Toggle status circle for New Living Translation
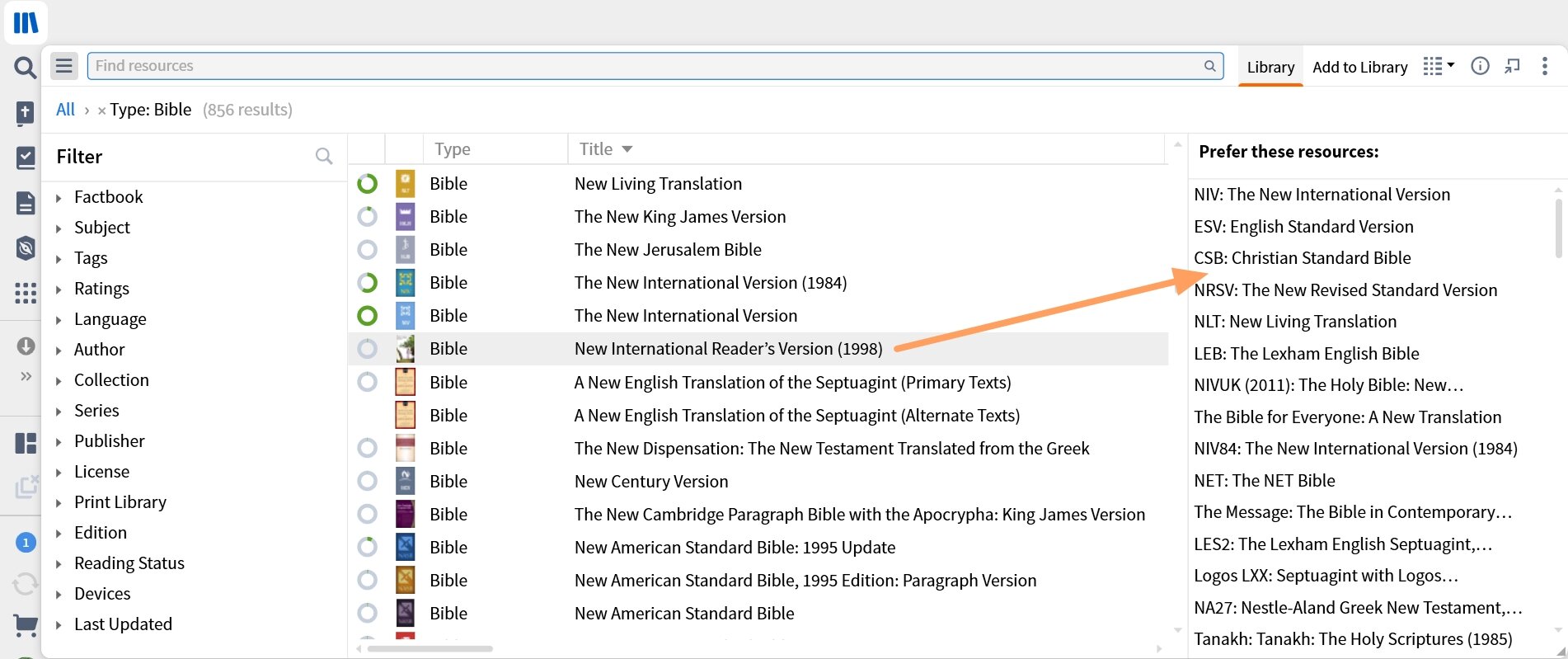The height and width of the screenshot is (659, 1568). pyautogui.click(x=367, y=184)
